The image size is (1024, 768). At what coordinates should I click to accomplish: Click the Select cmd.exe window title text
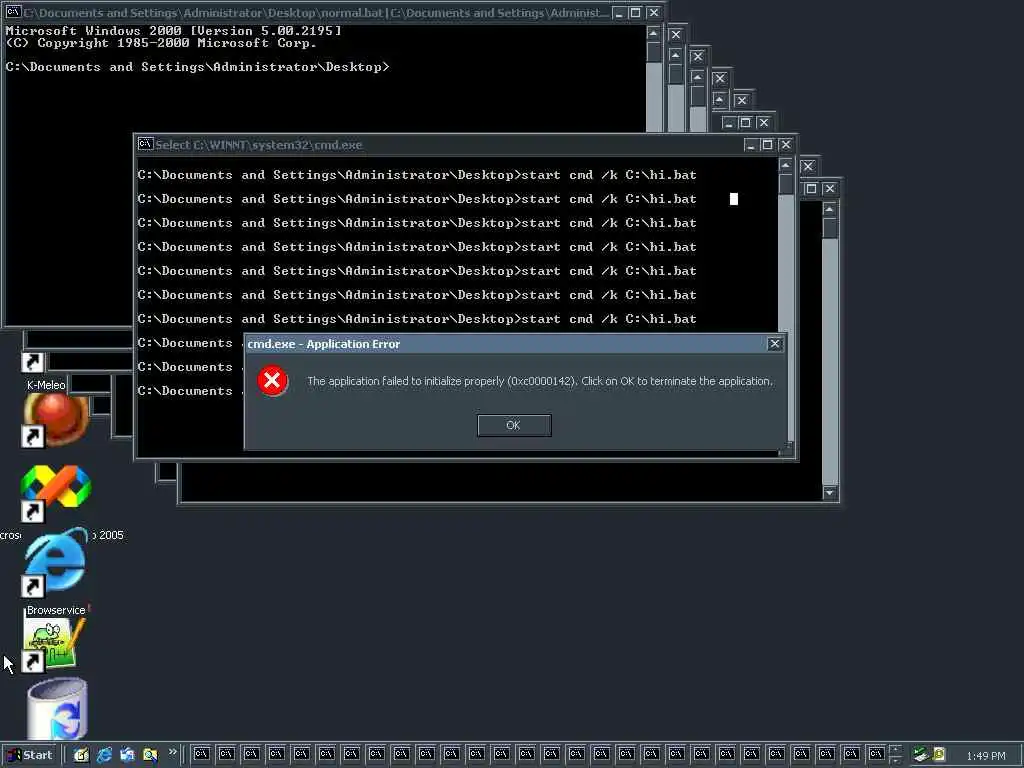pyautogui.click(x=259, y=145)
